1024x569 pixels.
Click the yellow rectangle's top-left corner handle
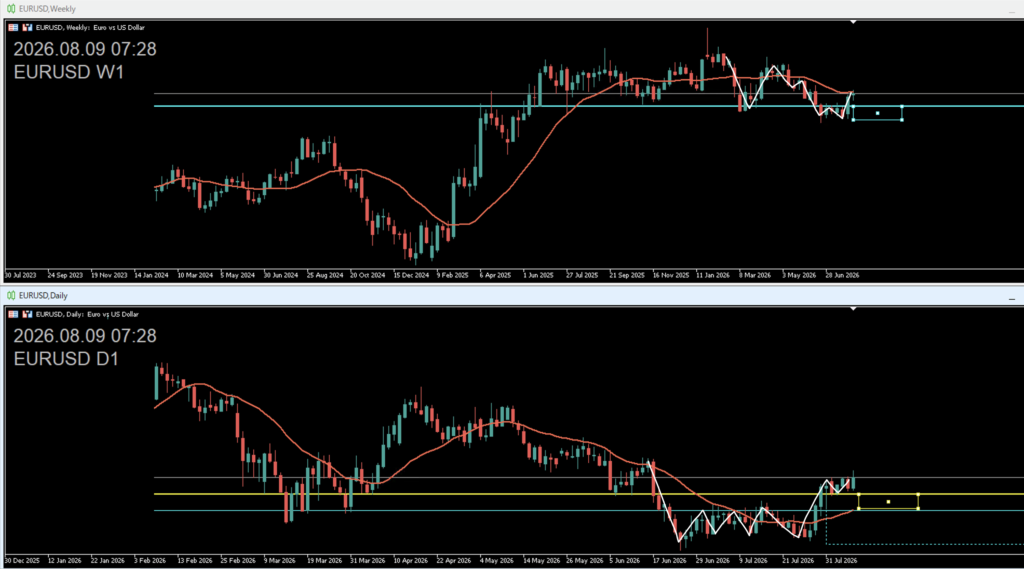click(859, 495)
